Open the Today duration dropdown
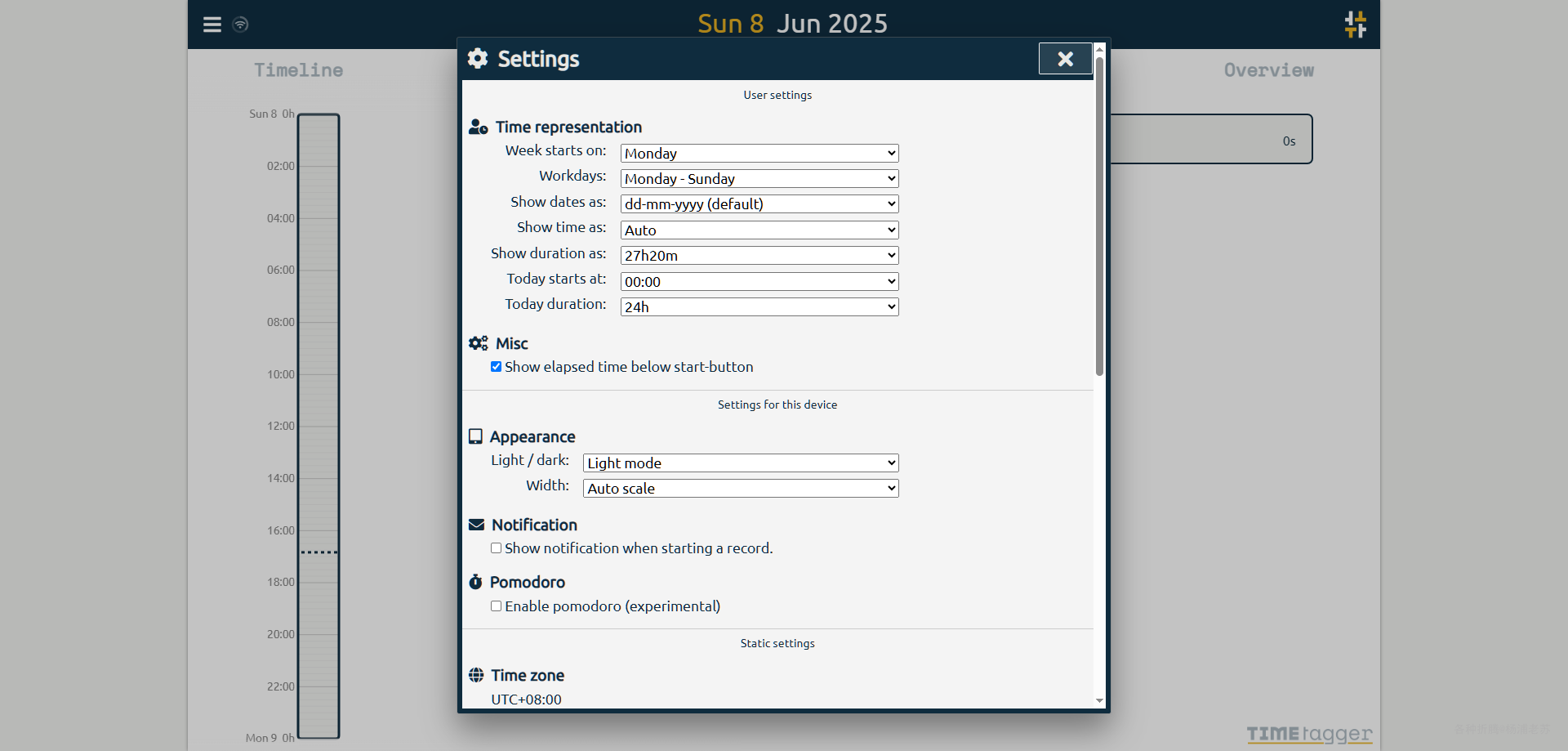The image size is (1568, 751). click(759, 307)
